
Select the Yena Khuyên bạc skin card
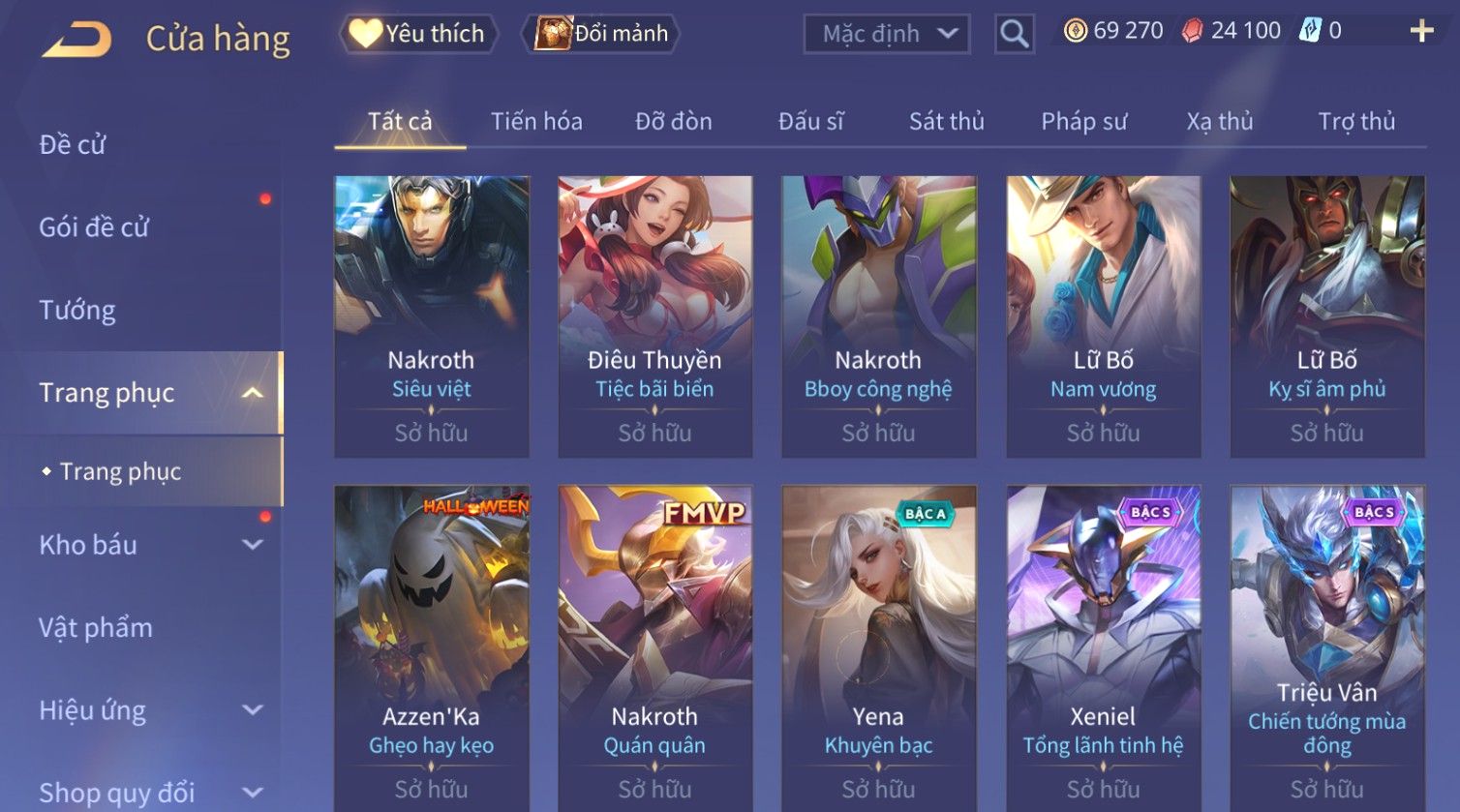click(x=878, y=648)
